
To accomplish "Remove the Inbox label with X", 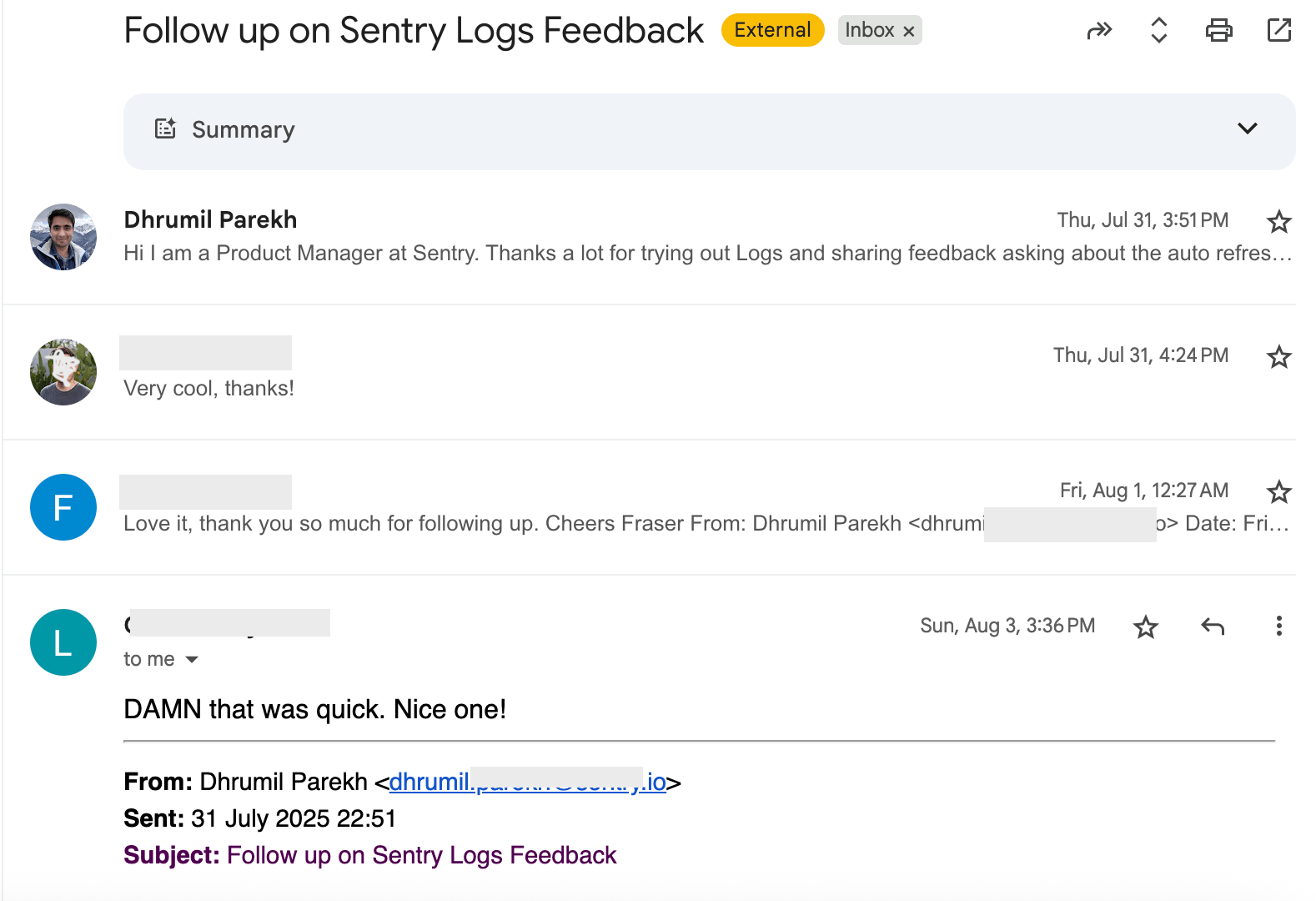I will tap(909, 31).
